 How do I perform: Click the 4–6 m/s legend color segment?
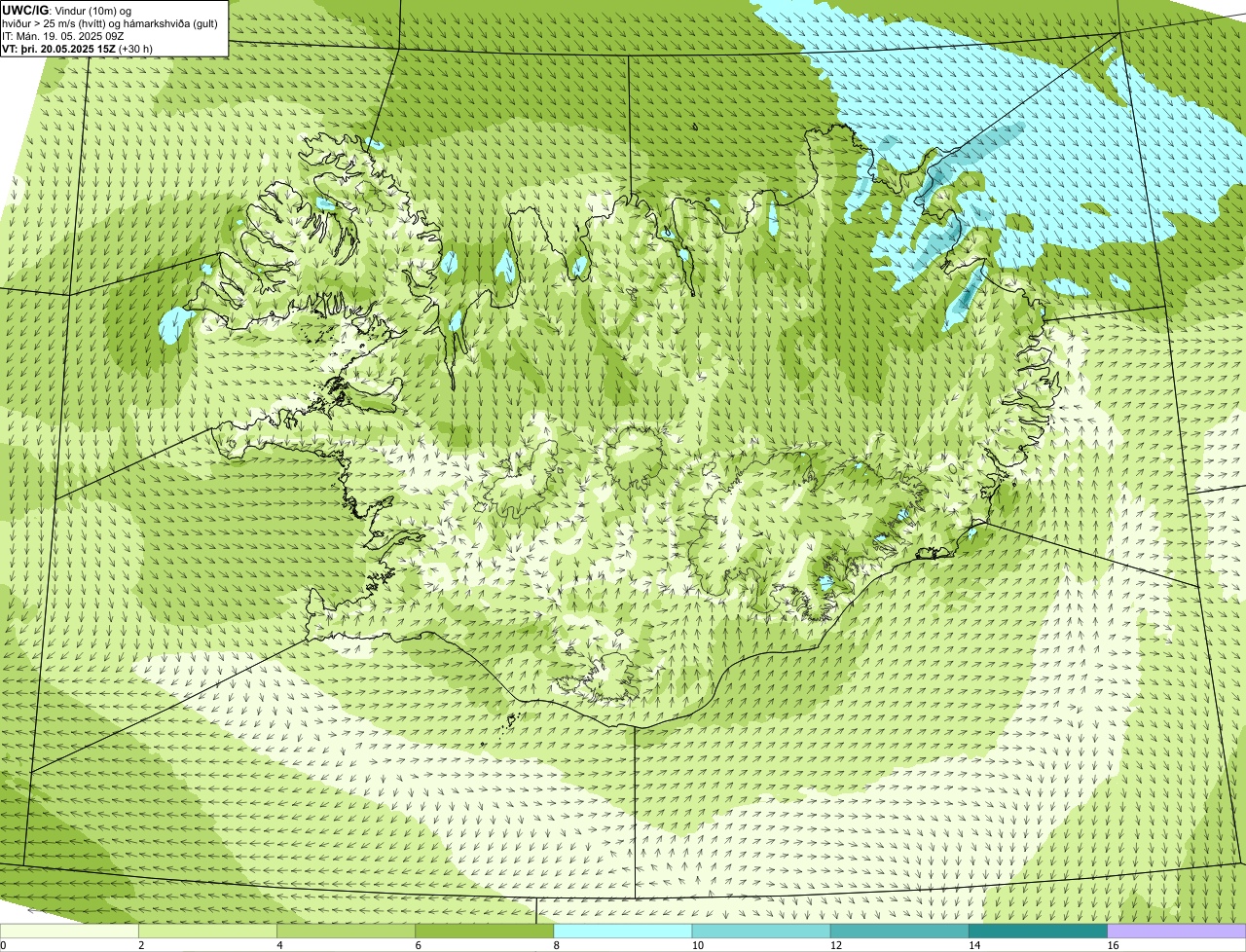347,931
